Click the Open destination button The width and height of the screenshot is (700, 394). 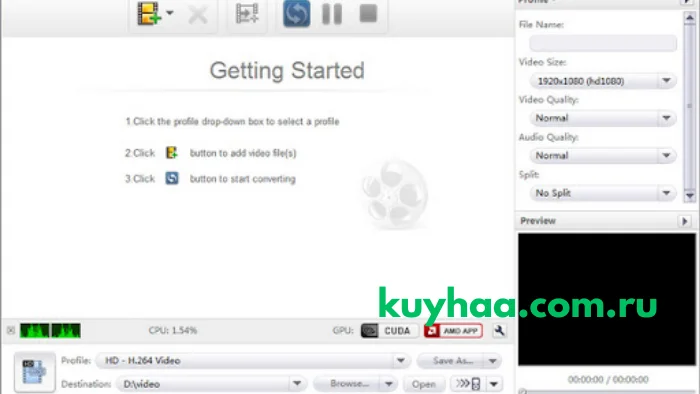[x=424, y=384]
